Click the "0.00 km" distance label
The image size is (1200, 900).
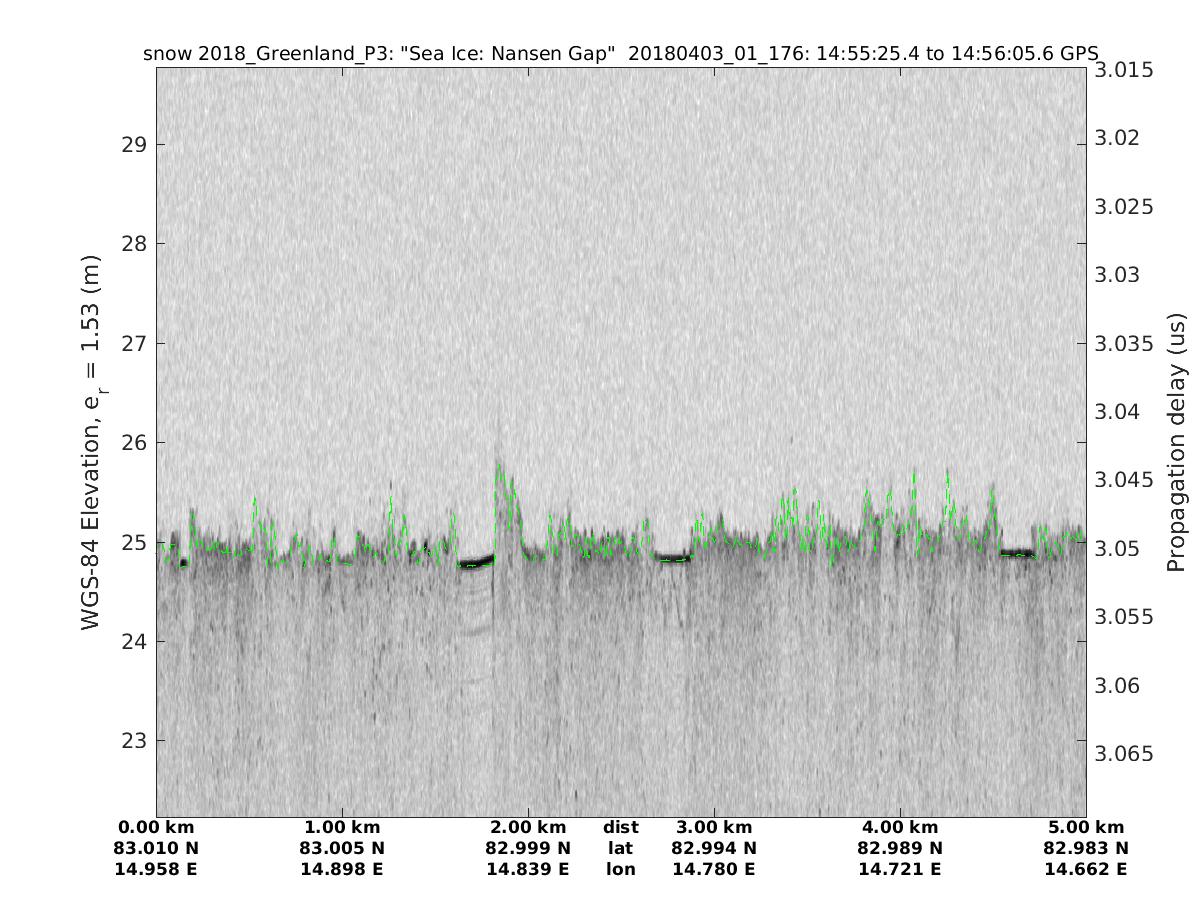156,828
